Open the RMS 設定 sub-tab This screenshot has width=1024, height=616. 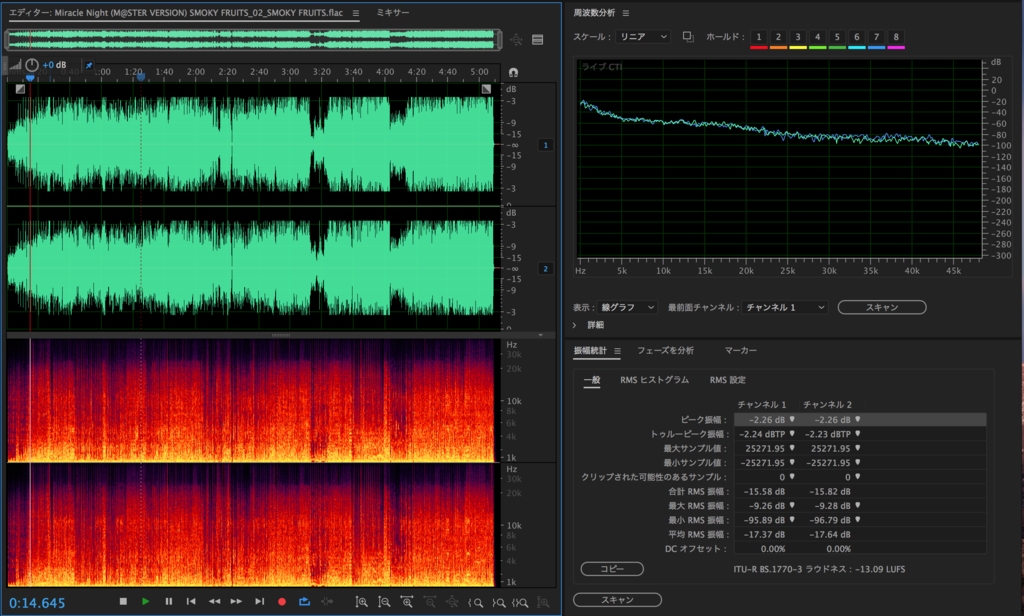[728, 380]
